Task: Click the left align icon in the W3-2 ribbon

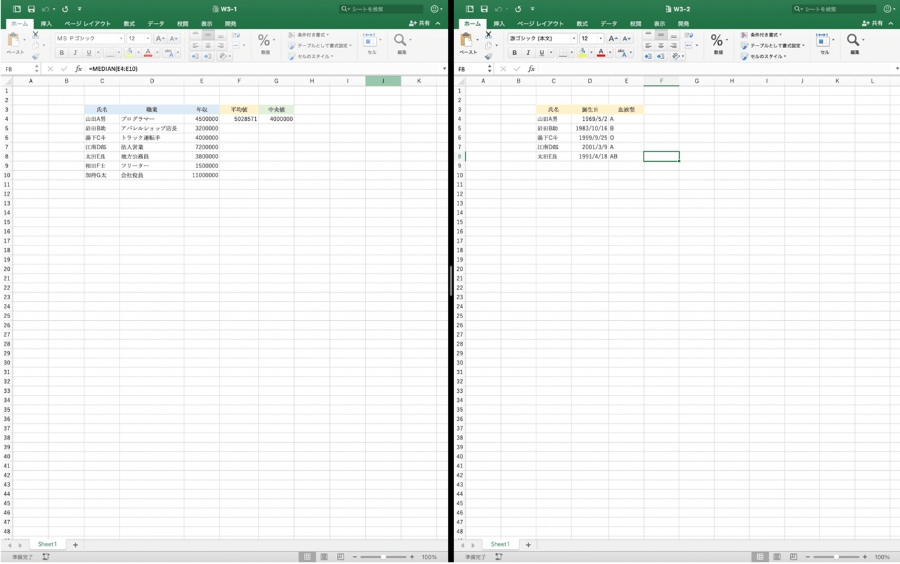Action: pos(648,46)
